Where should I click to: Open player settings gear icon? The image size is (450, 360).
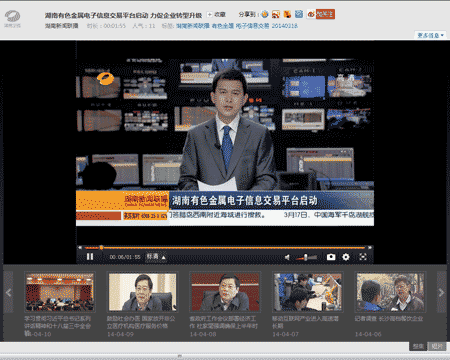[x=346, y=257]
